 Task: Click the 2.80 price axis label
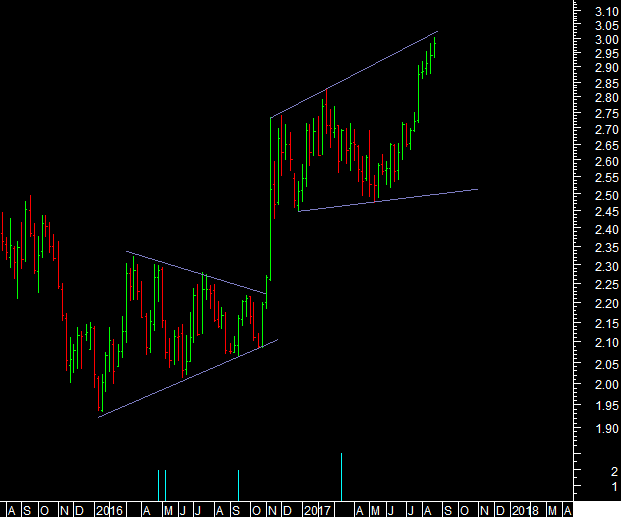pos(607,97)
